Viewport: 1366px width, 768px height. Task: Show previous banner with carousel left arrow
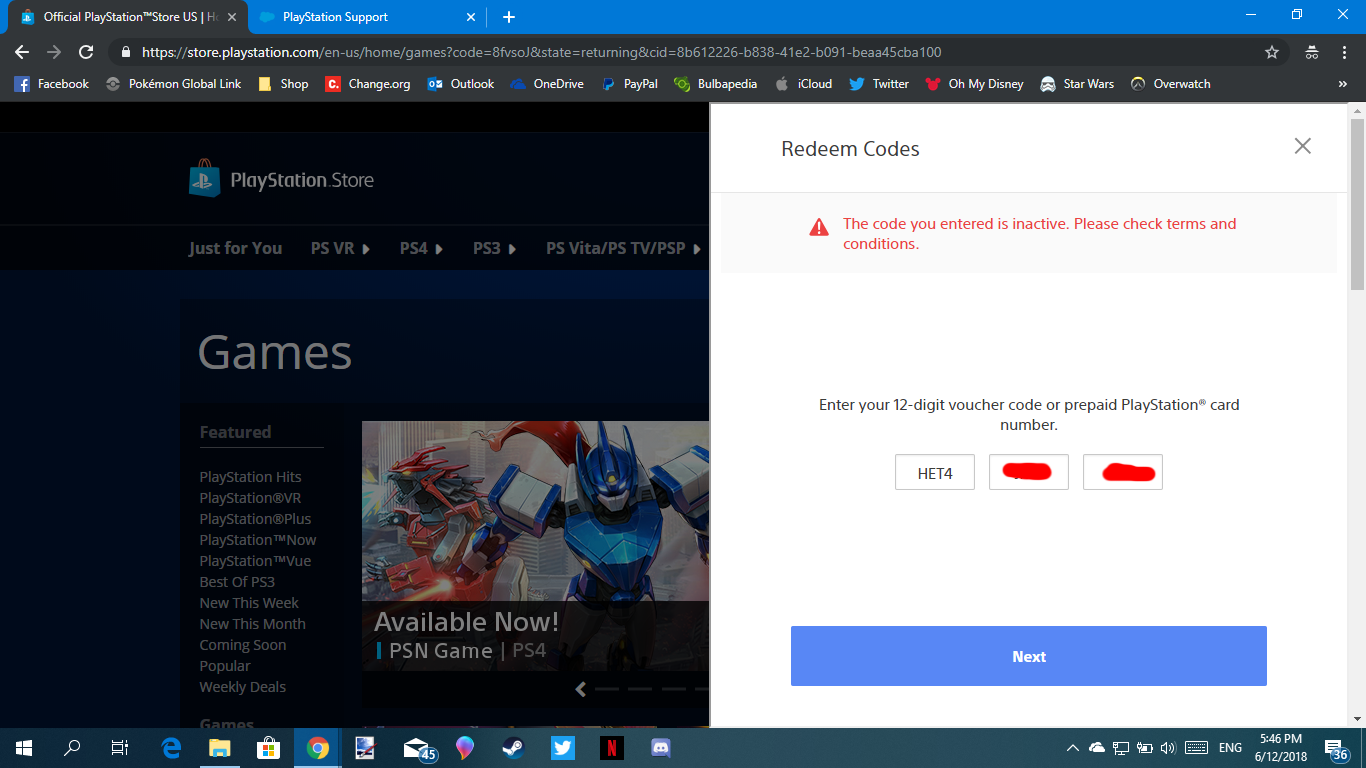tap(580, 688)
